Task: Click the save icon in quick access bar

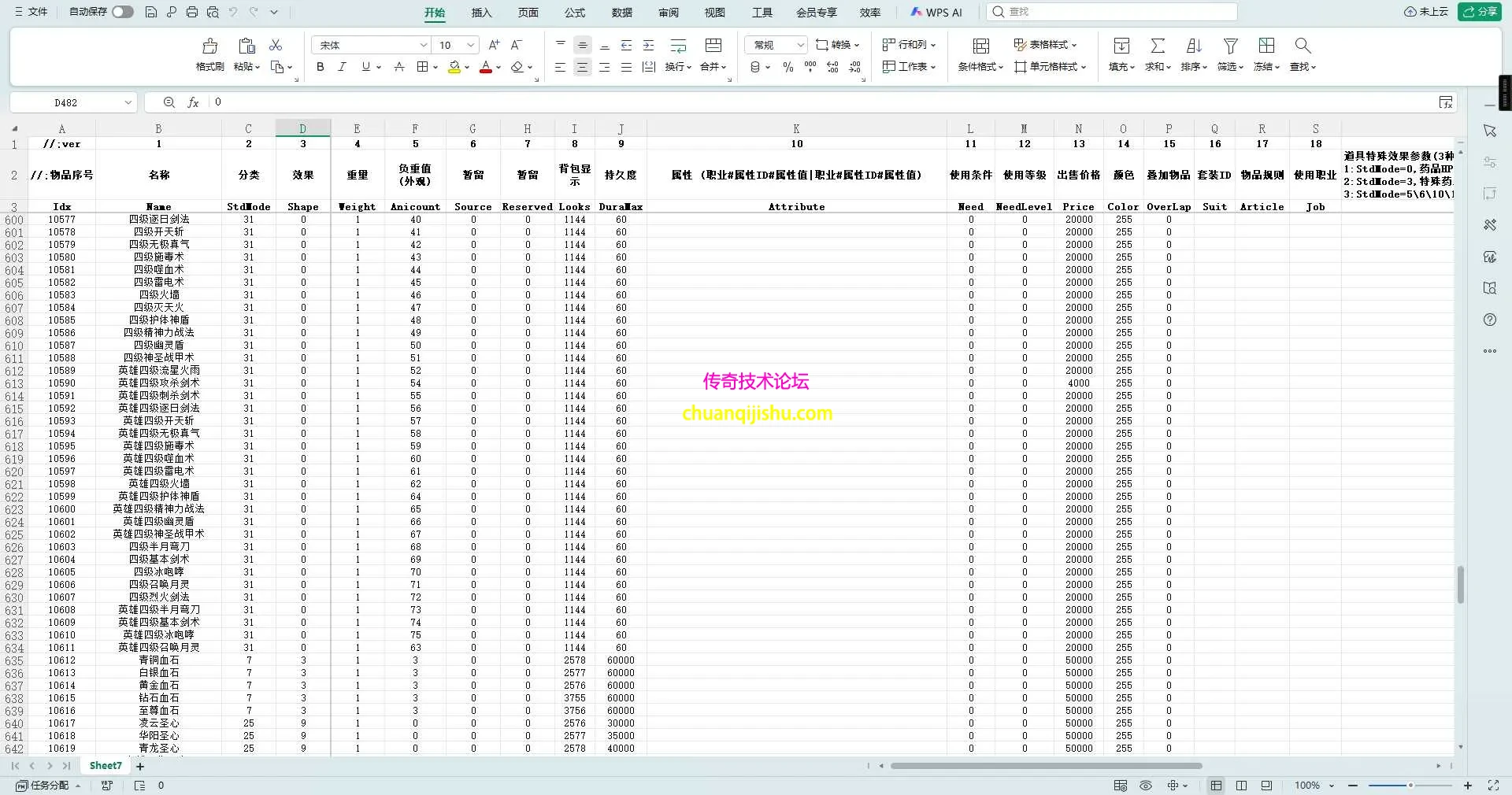Action: tap(151, 12)
